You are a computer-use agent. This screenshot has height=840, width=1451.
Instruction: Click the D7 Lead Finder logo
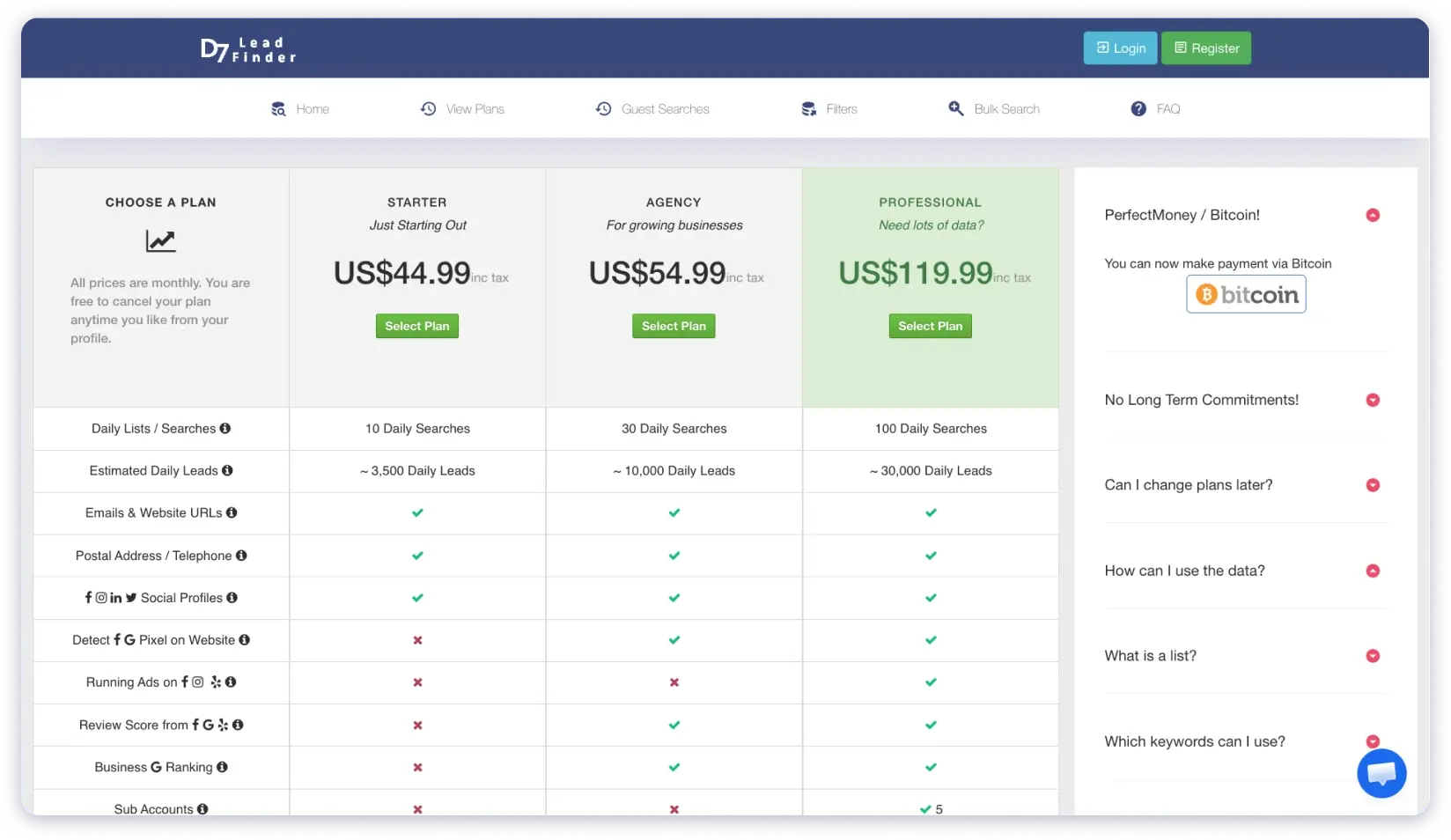[x=247, y=48]
